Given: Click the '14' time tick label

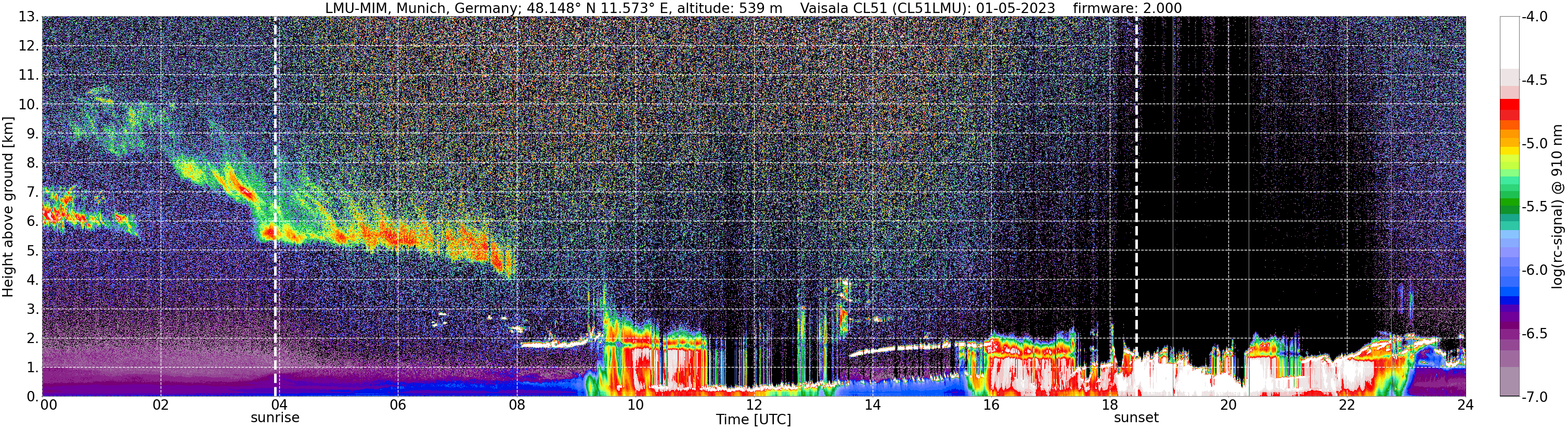Looking at the screenshot, I should [873, 405].
